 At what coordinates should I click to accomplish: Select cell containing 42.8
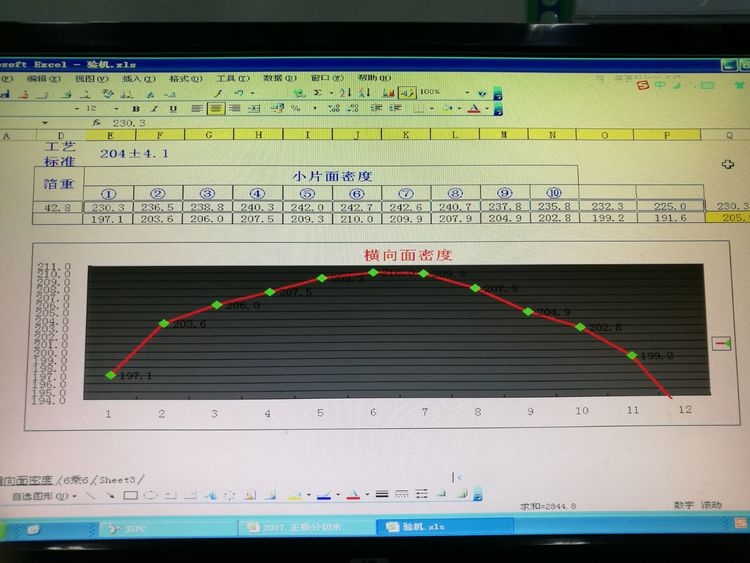pyautogui.click(x=58, y=206)
